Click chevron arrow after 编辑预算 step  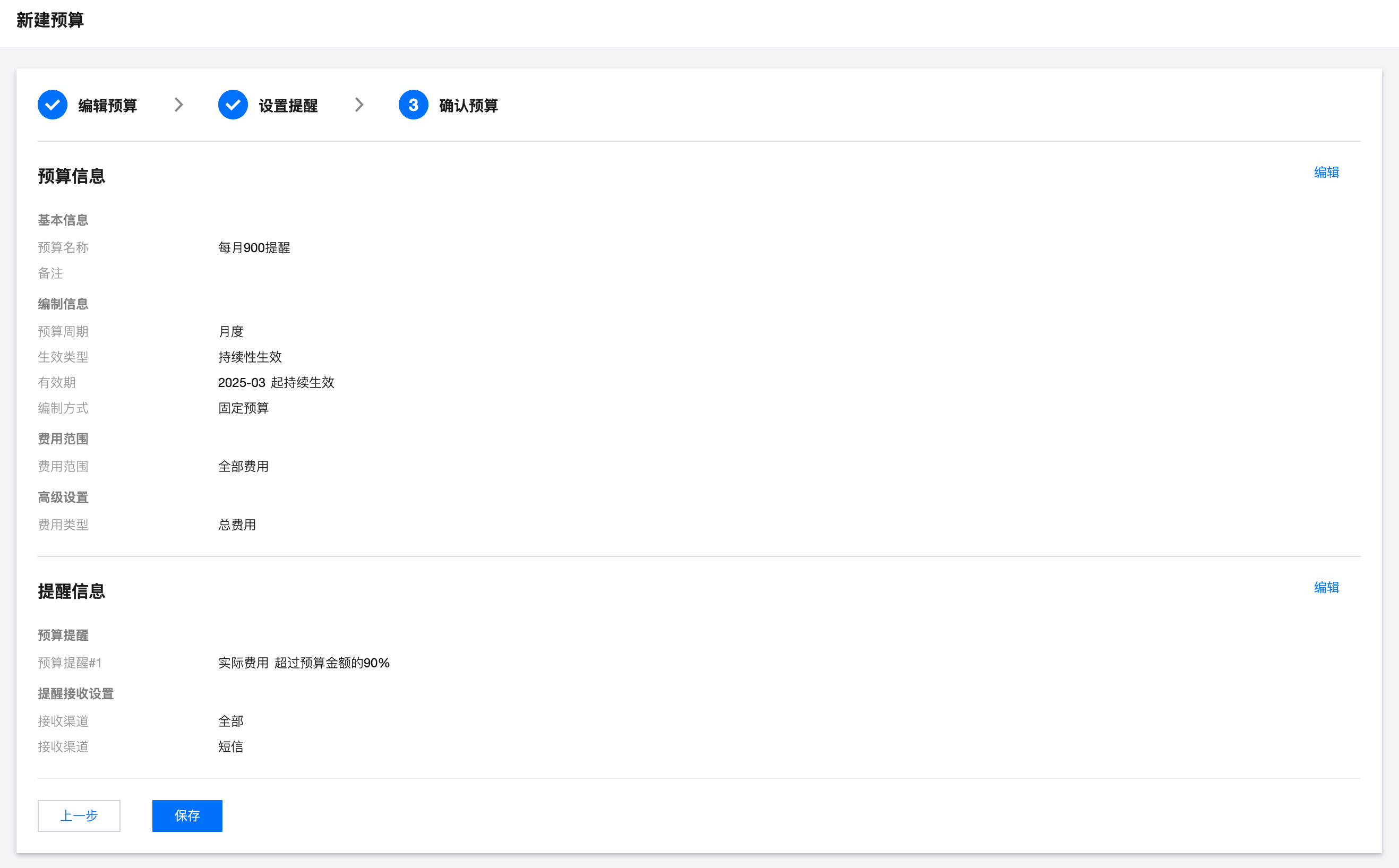(x=178, y=105)
